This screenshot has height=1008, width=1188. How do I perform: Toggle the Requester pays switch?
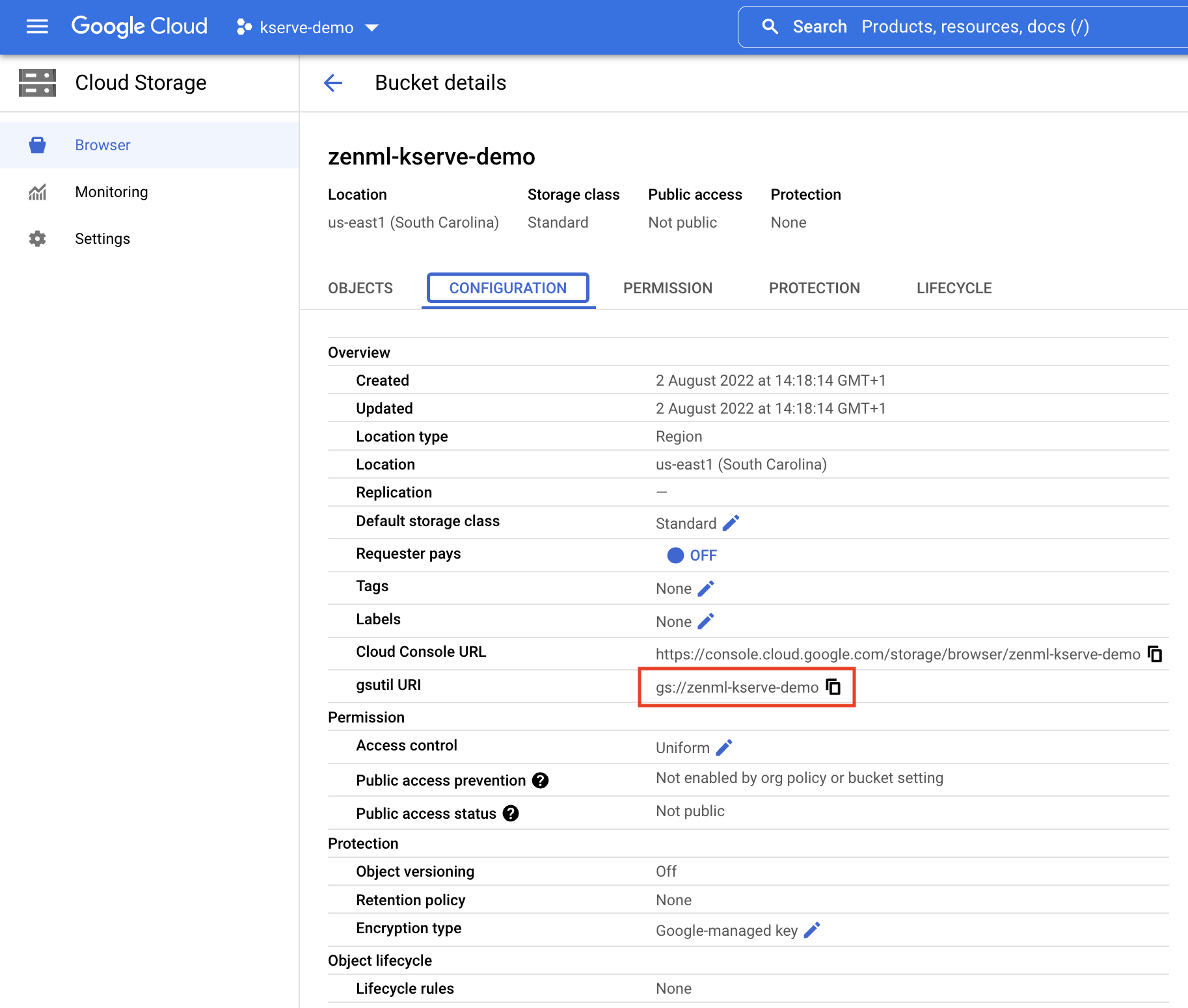[x=676, y=555]
